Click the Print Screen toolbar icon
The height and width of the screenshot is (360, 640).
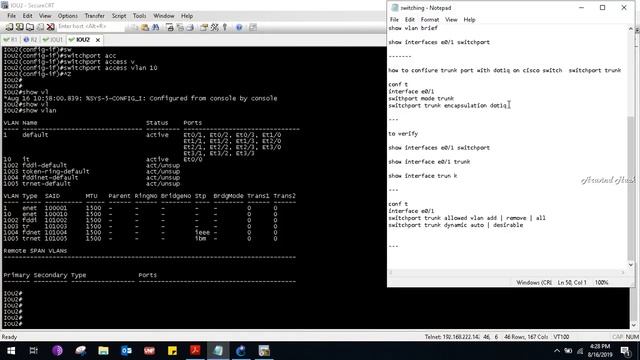coord(170,27)
